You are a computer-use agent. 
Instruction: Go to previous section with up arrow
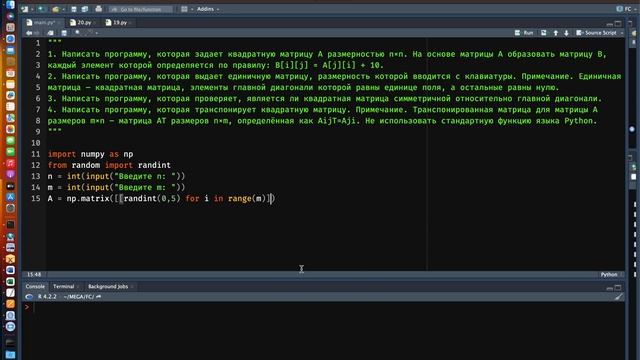[556, 33]
